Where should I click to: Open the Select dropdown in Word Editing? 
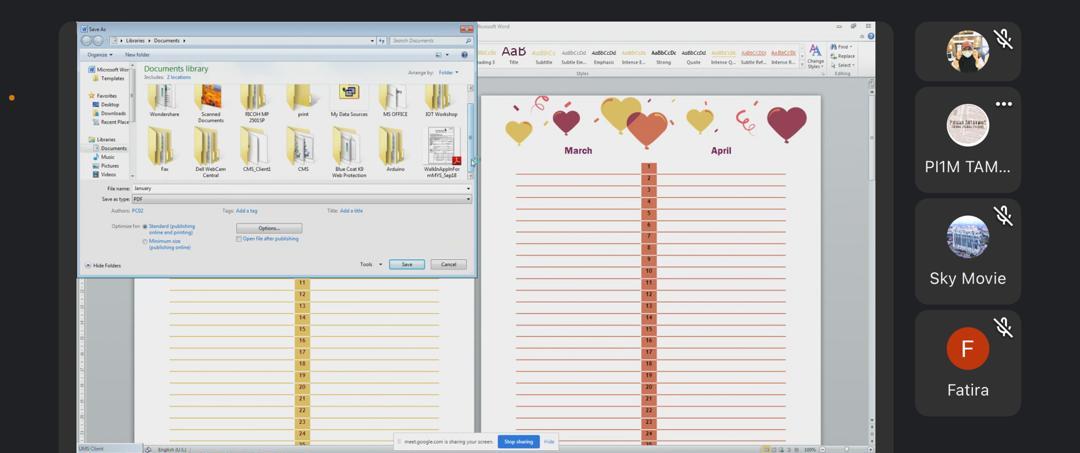[842, 65]
